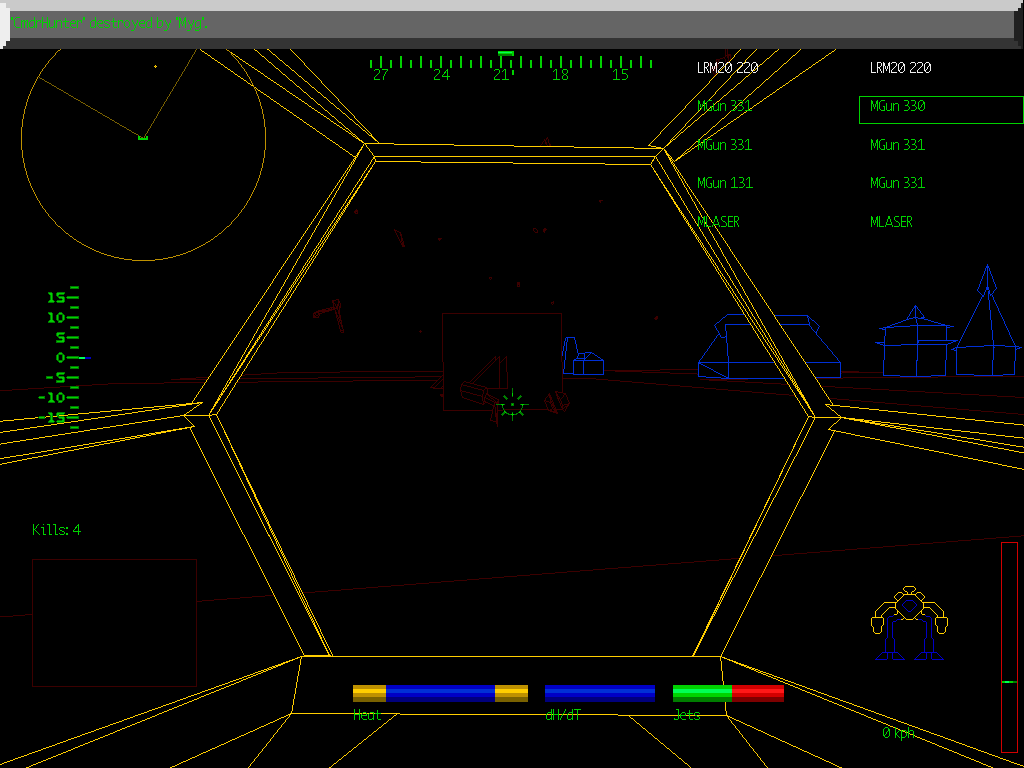Click the green center marker on the radar

[x=143, y=137]
